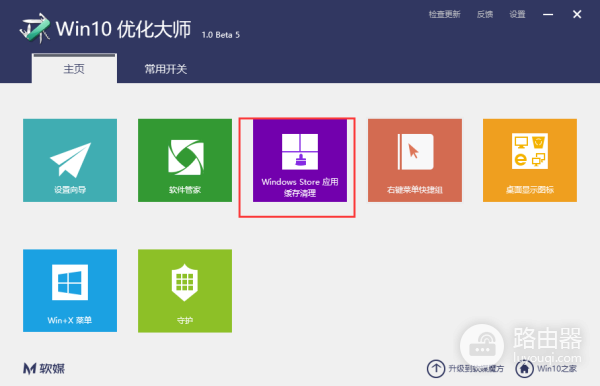Switch to the 主页 tab
The image size is (600, 386).
pyautogui.click(x=74, y=68)
